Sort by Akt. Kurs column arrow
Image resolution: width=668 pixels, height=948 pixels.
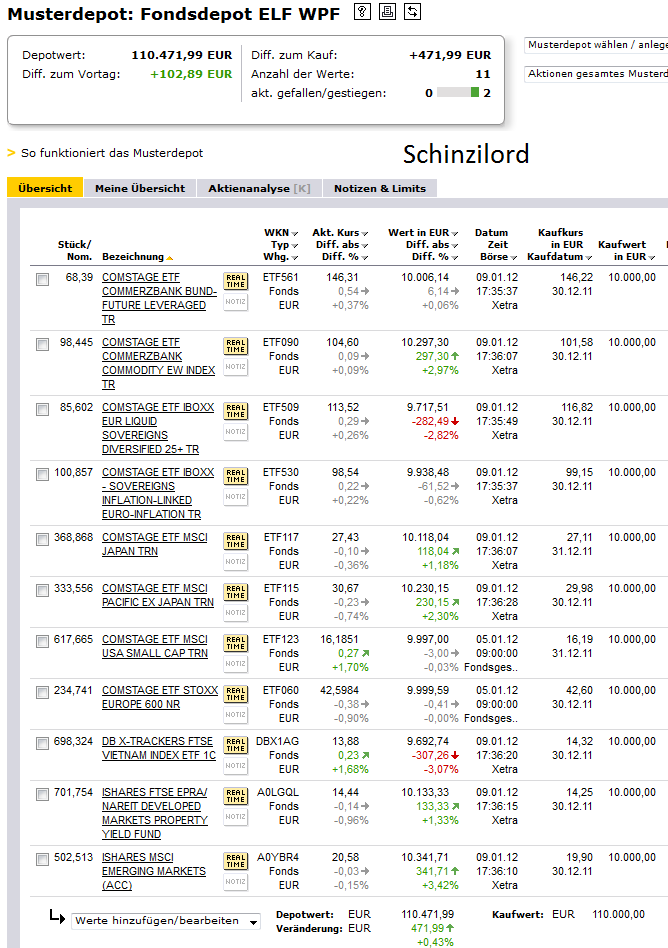coord(365,233)
